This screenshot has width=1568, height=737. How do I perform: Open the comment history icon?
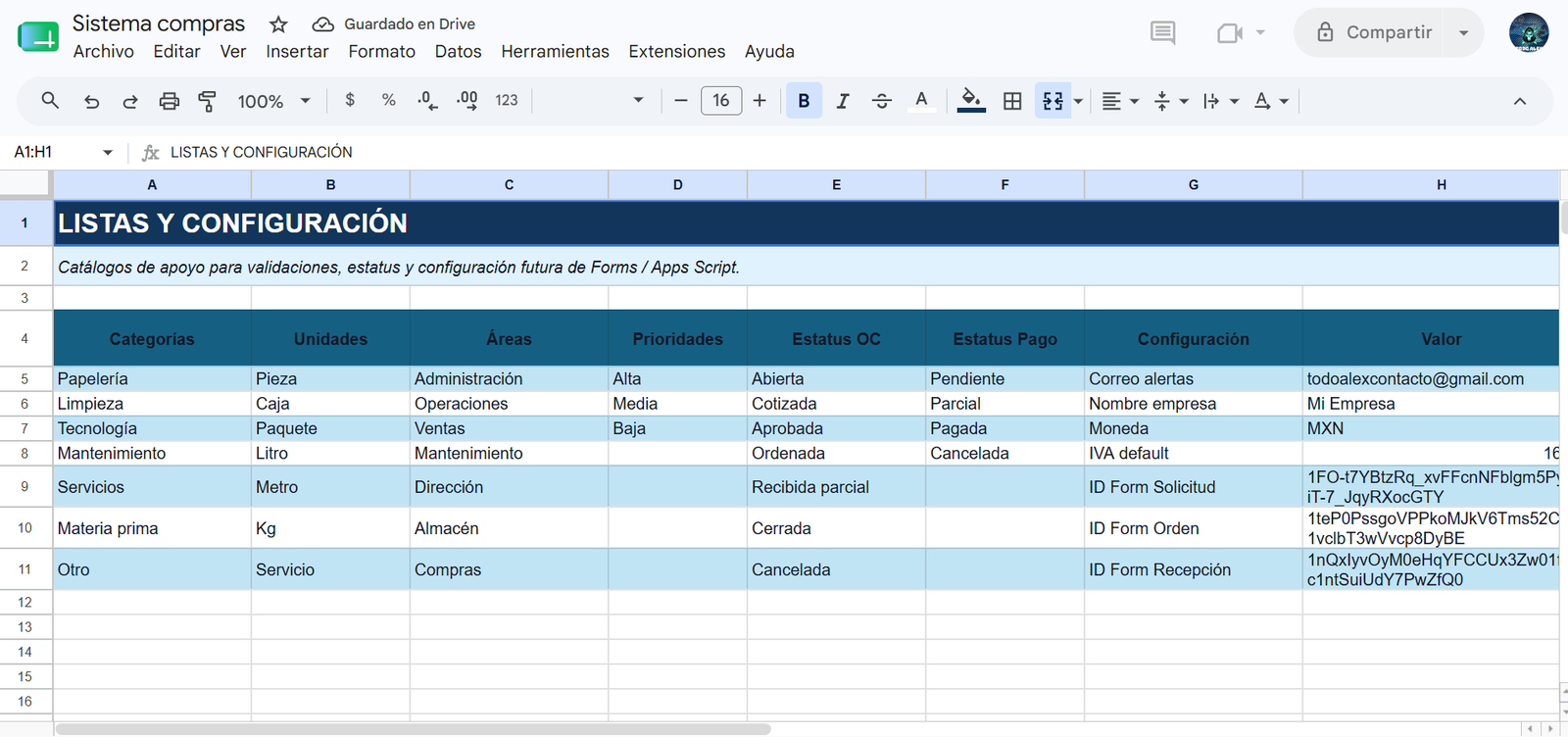tap(1162, 32)
